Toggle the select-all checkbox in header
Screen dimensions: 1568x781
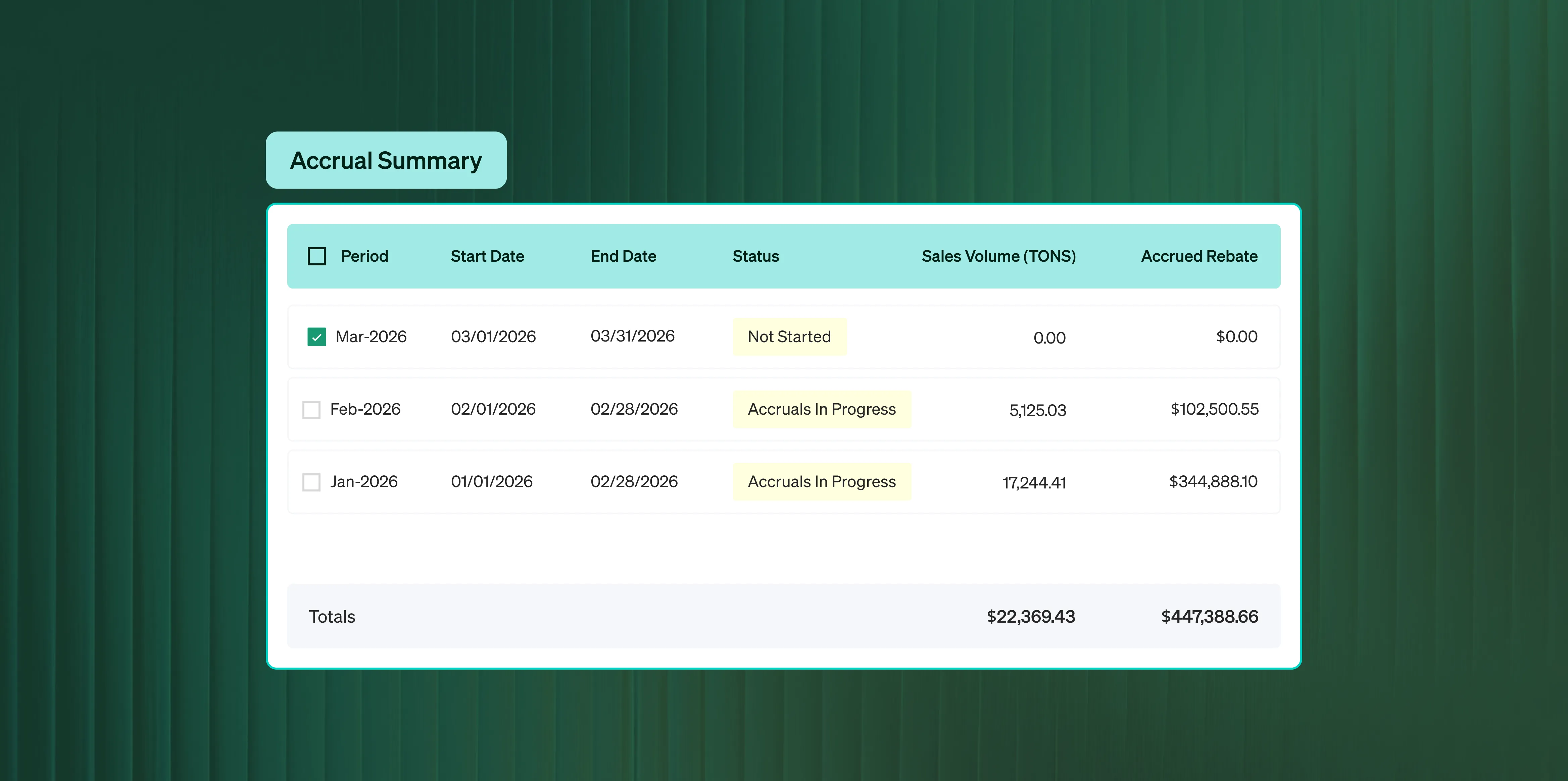pos(316,256)
